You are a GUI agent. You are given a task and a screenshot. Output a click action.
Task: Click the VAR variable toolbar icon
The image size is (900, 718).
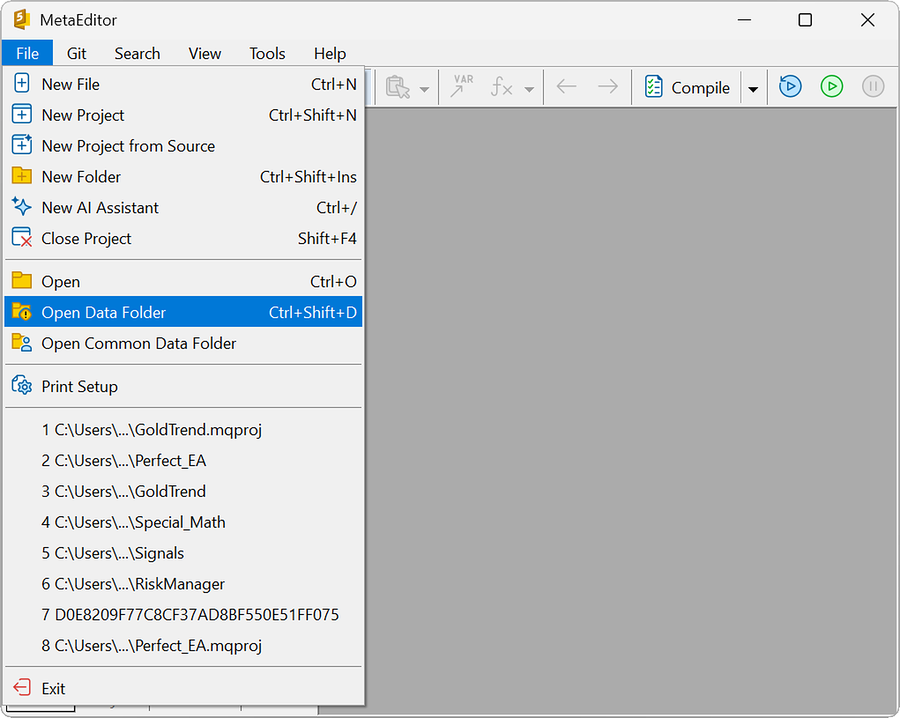point(461,86)
